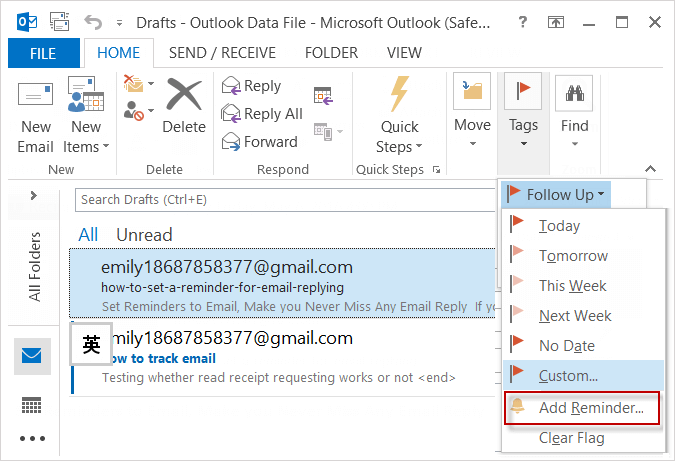Switch to the VIEW tab
The image size is (675, 461).
404,53
